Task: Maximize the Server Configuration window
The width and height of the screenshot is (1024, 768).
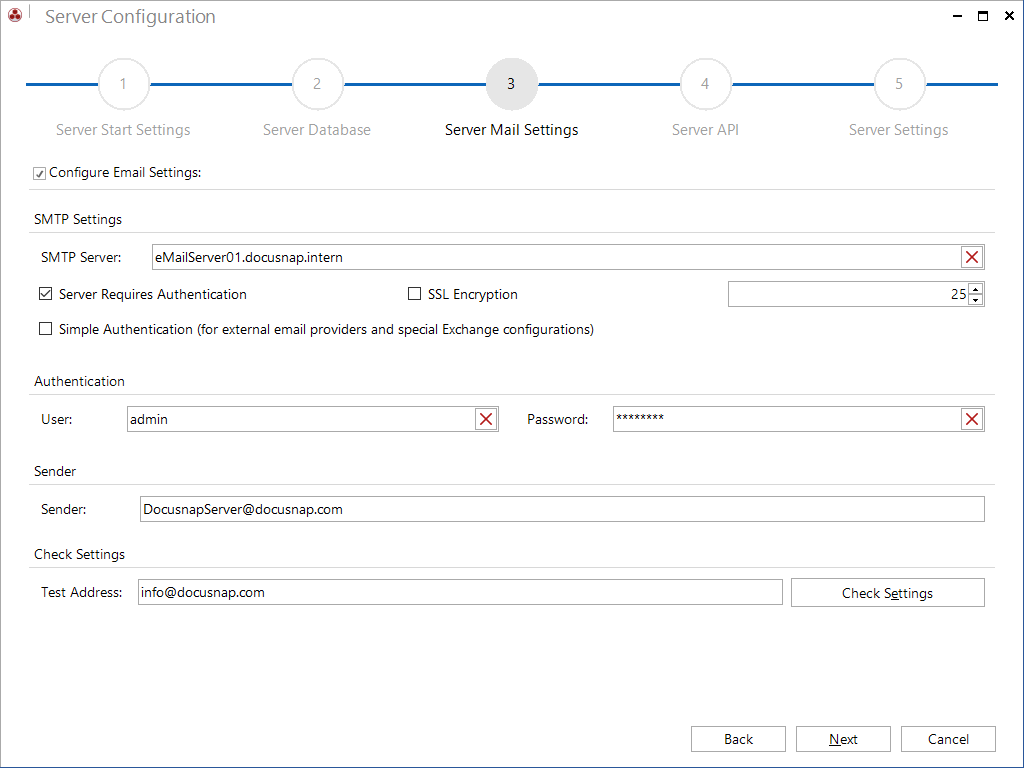Action: pyautogui.click(x=983, y=16)
